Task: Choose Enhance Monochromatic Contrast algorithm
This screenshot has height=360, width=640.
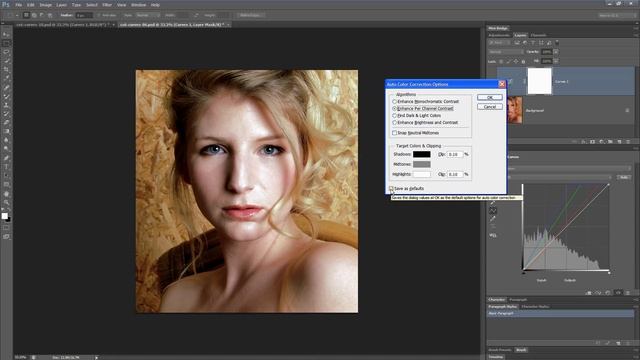Action: (x=425, y=101)
